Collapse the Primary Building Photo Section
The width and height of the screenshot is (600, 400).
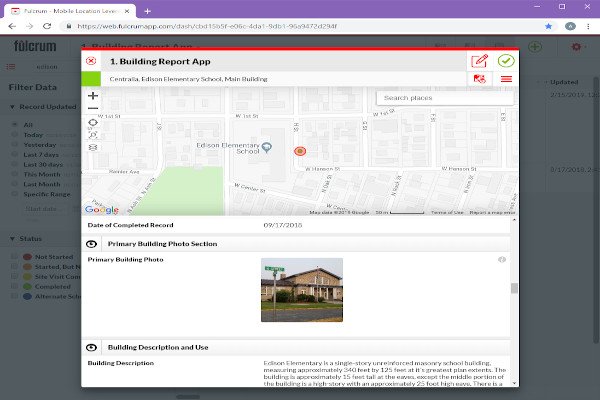coord(92,244)
